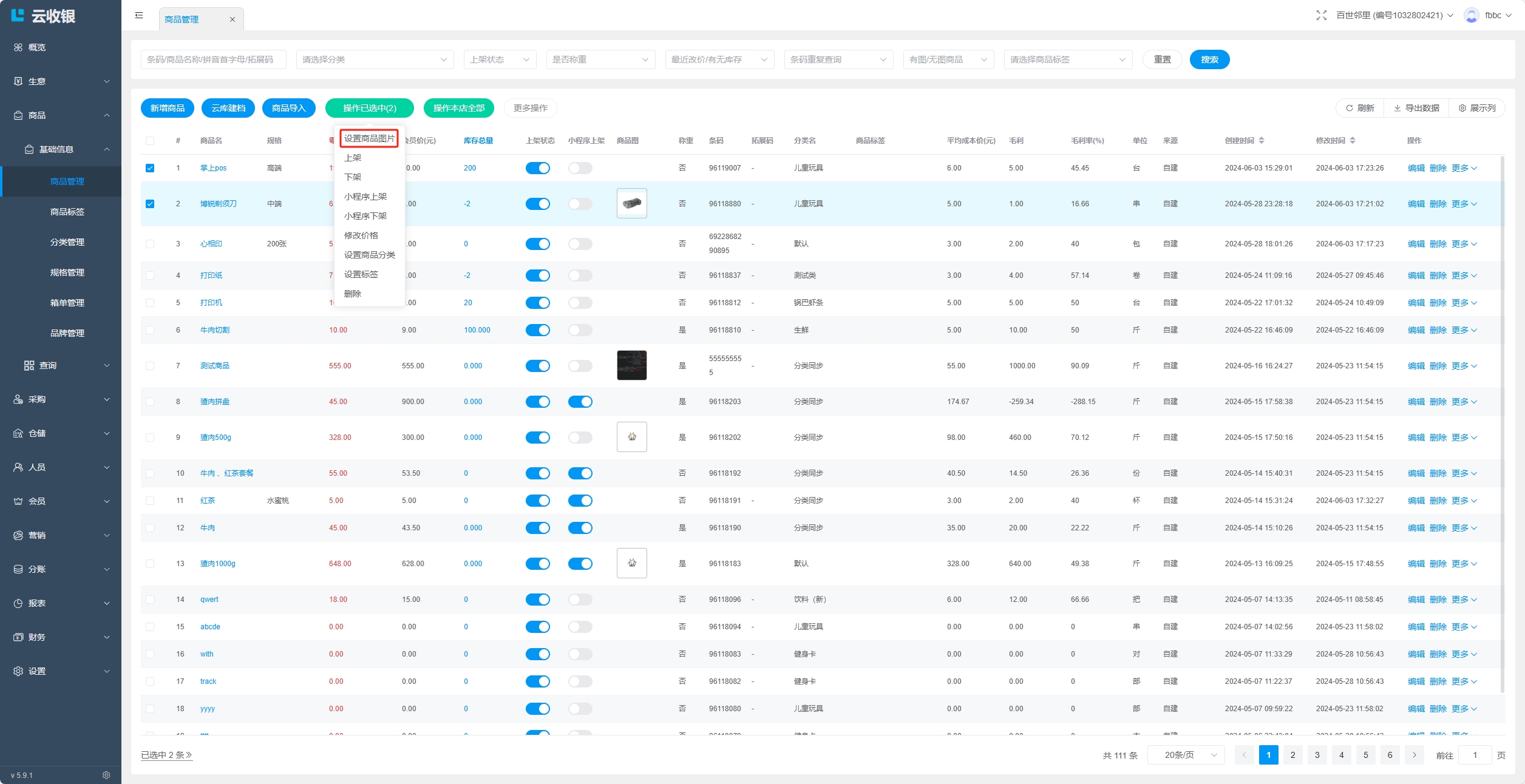1525x784 pixels.
Task: Uncheck the checkbox for 掌上pos row
Action: point(150,168)
